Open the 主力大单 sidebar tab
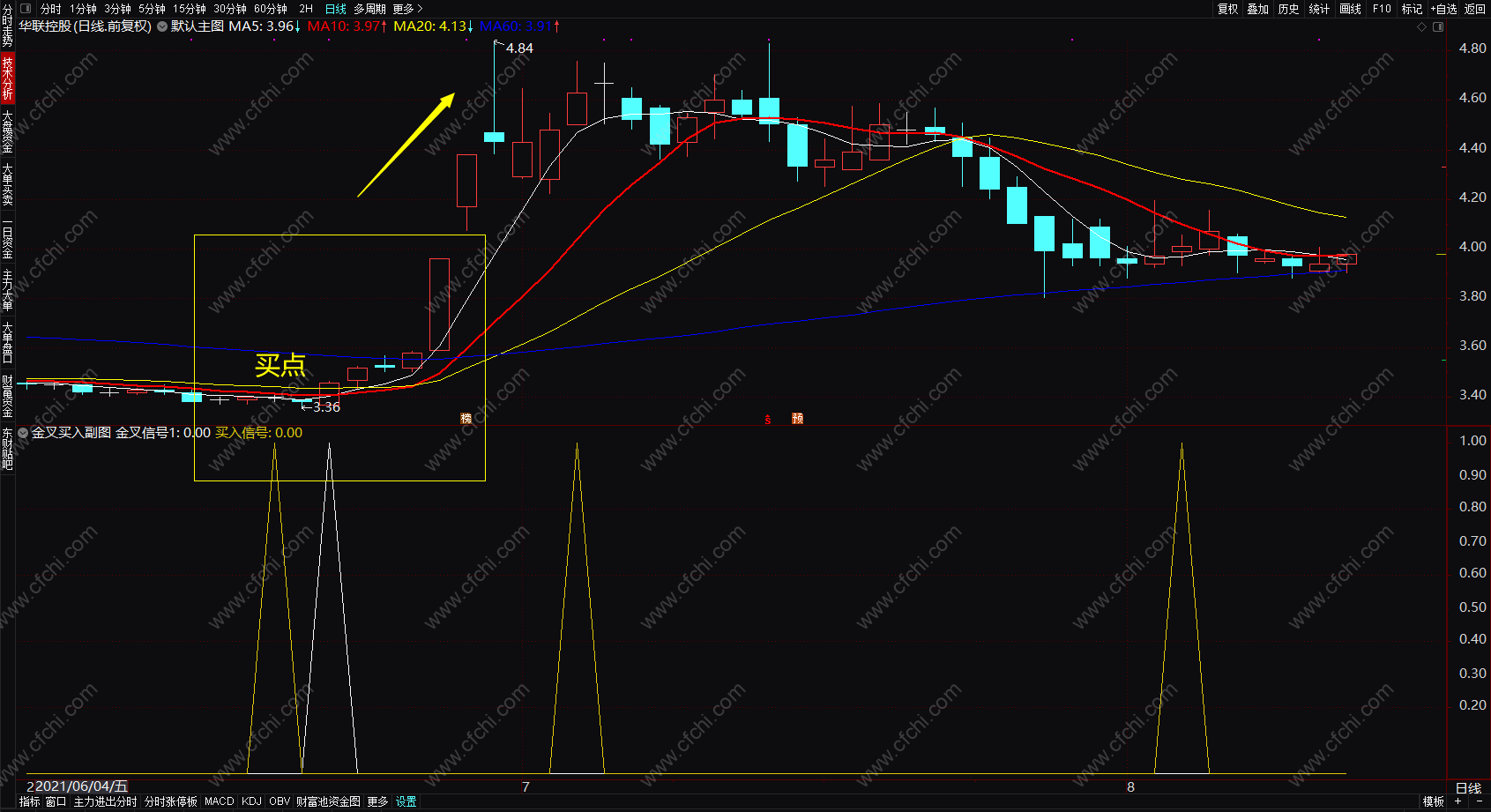This screenshot has height=812, width=1491. (7, 291)
